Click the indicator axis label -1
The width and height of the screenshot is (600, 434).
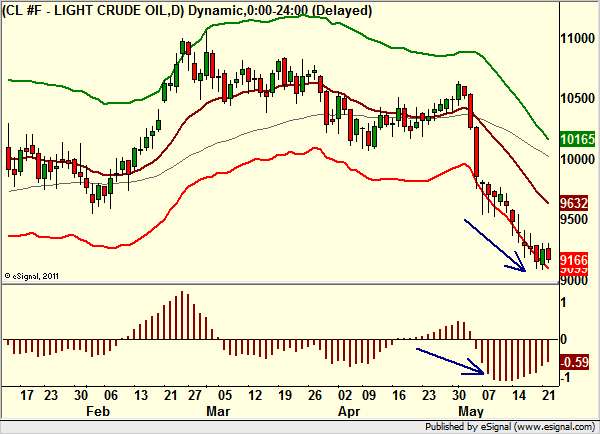coord(567,377)
